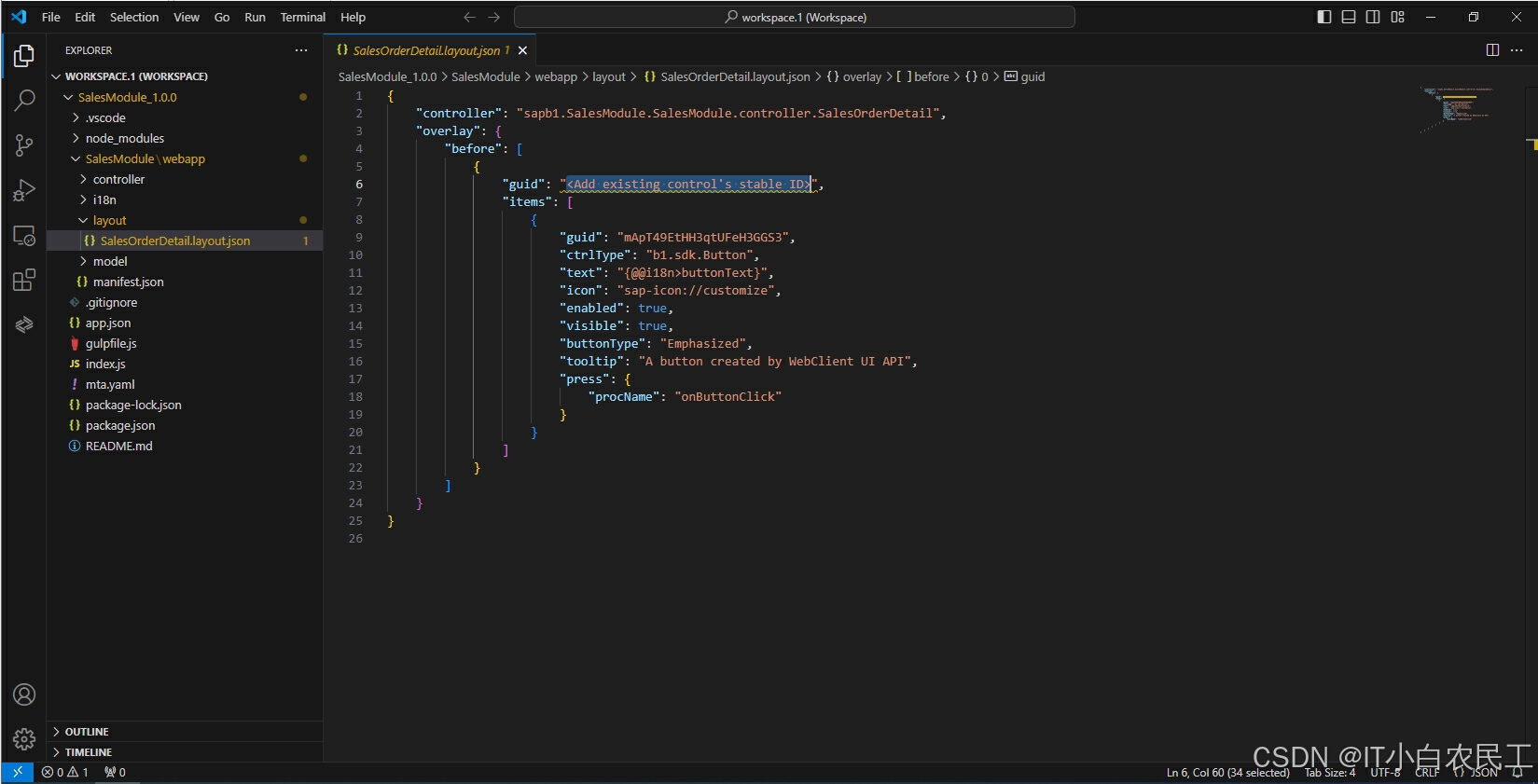Open the Source Control view
This screenshot has width=1538, height=784.
pyautogui.click(x=24, y=144)
